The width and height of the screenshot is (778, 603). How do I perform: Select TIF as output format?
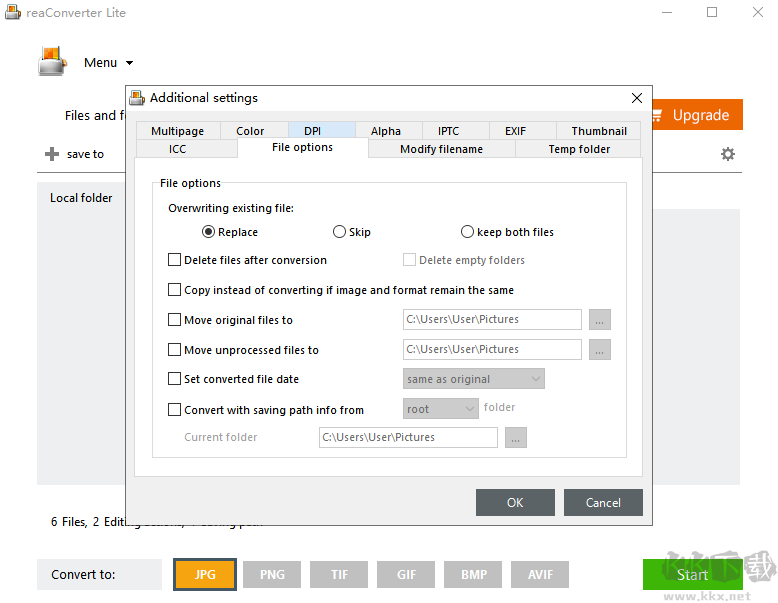click(x=339, y=575)
